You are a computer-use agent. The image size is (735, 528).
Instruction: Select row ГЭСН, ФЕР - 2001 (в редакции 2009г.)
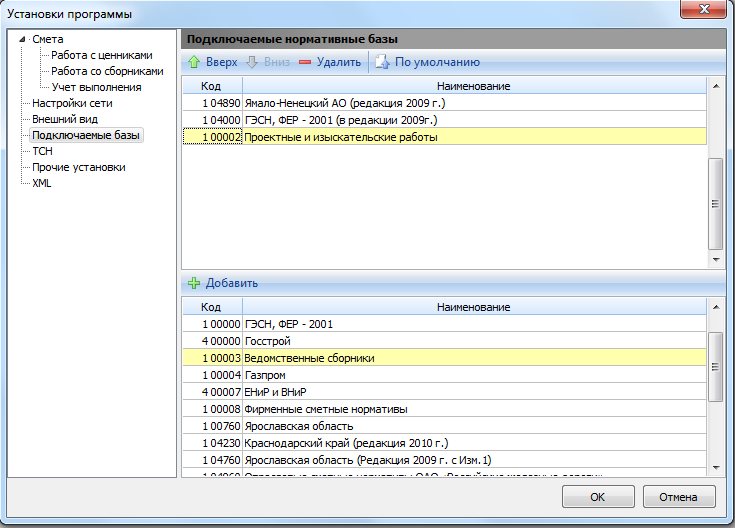(x=444, y=120)
